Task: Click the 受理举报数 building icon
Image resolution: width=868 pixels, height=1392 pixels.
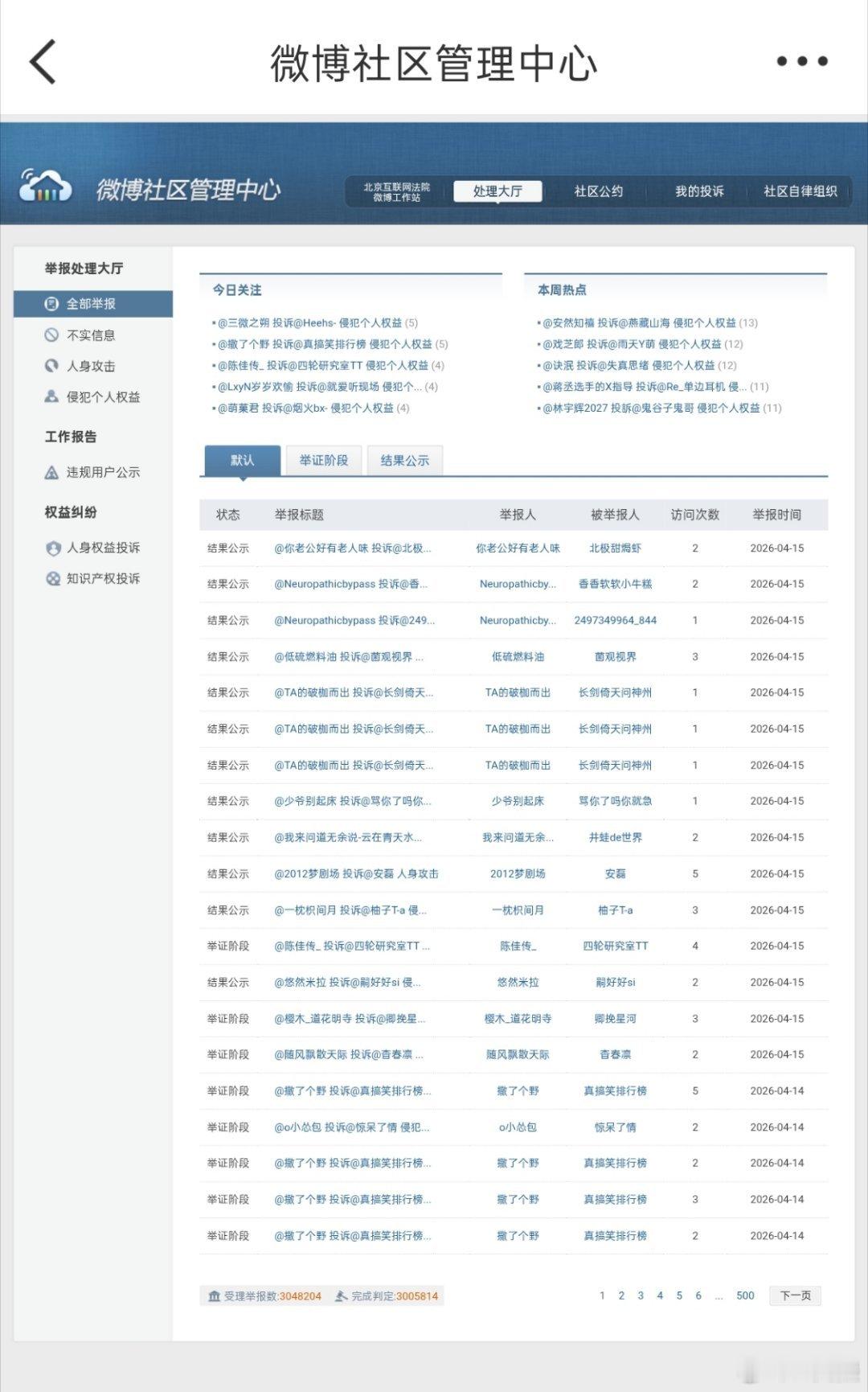Action: 214,1296
